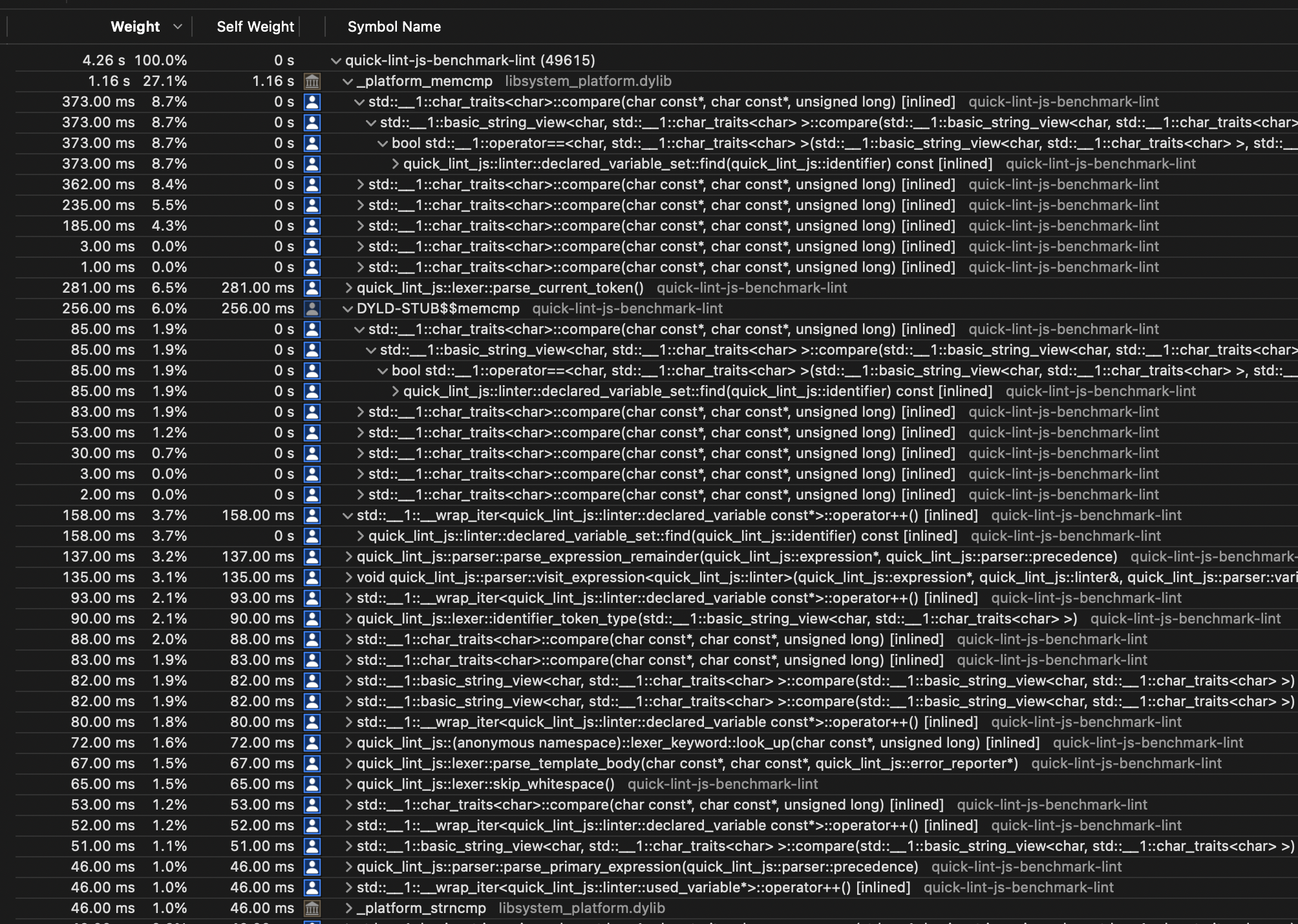
Task: Collapse the DYLD-STUB$$memcmp tree node
Action: (347, 309)
